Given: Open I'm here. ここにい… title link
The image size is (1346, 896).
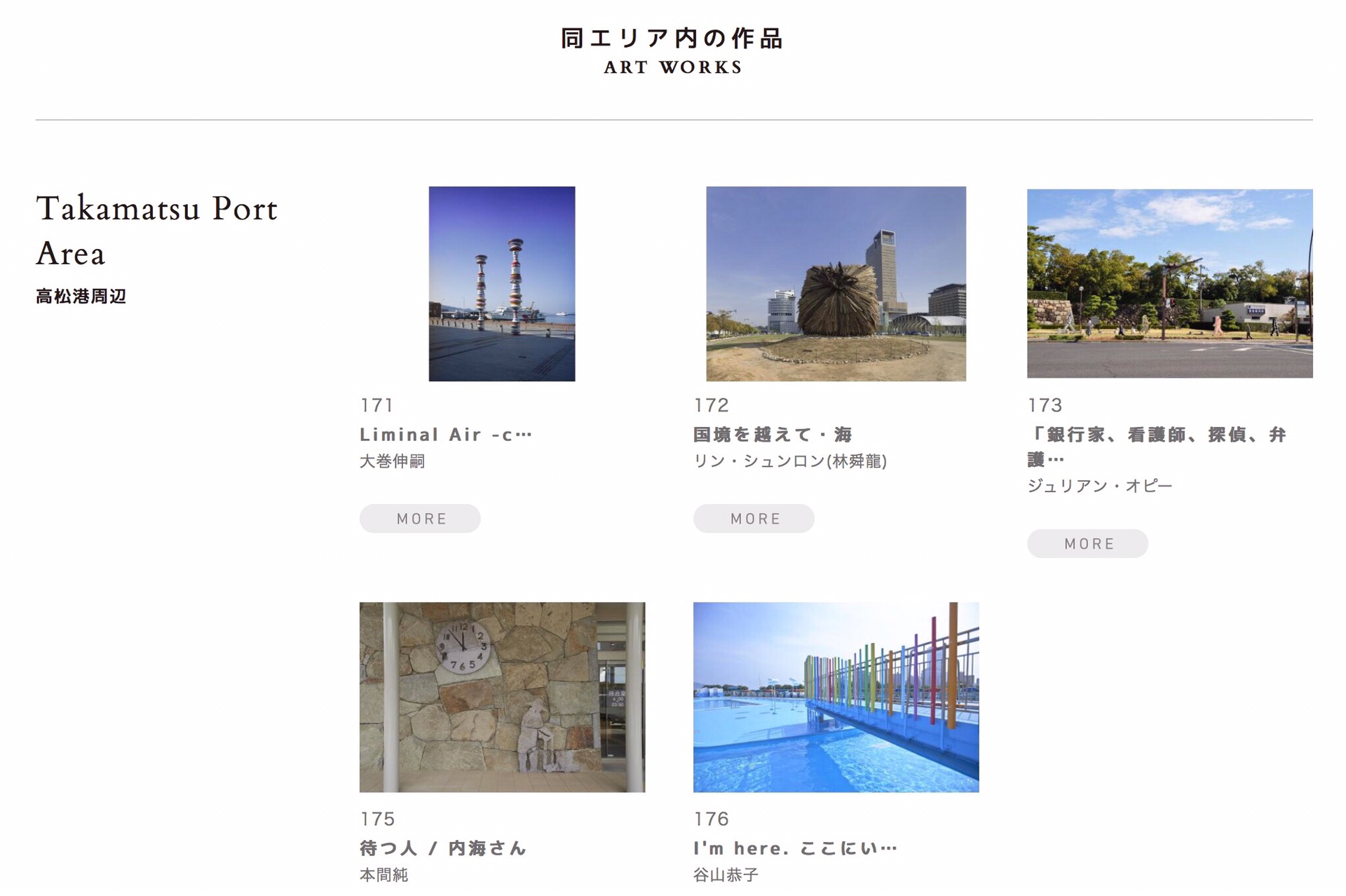Looking at the screenshot, I should (795, 848).
